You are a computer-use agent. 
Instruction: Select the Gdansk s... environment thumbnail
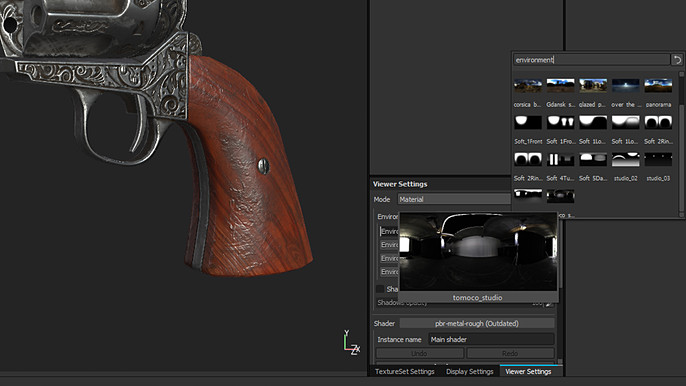pyautogui.click(x=560, y=85)
